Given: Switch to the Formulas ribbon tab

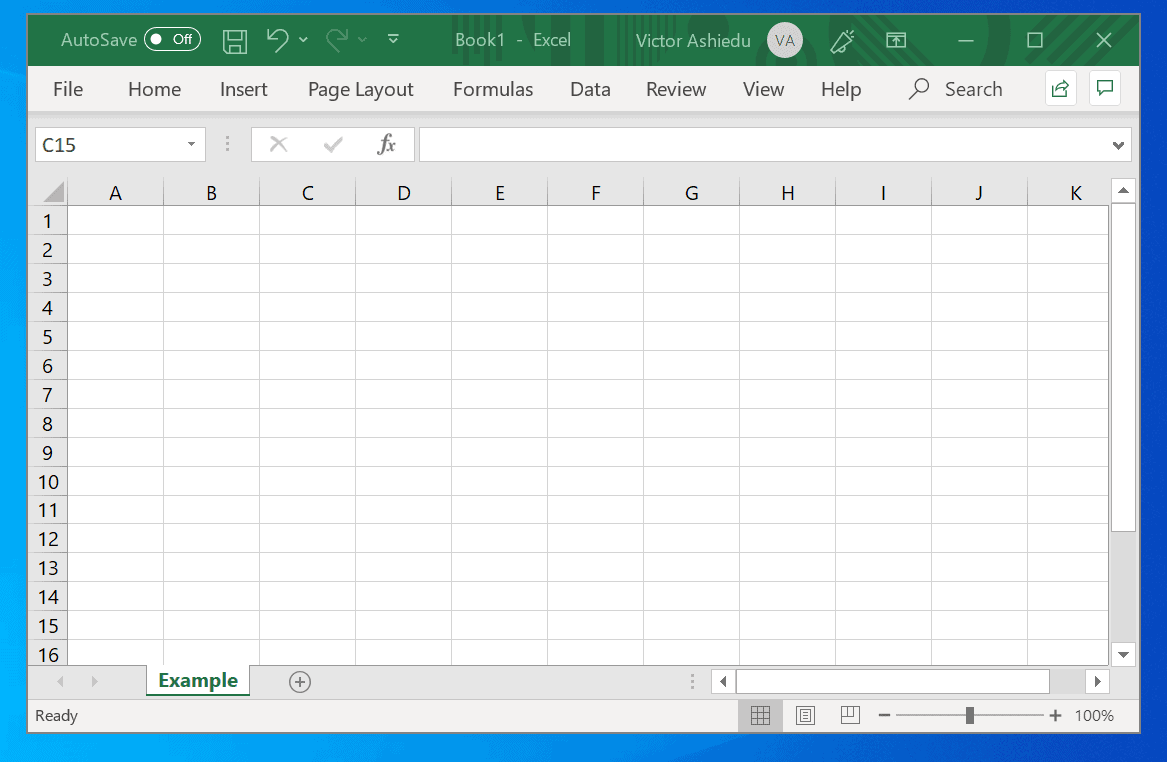Looking at the screenshot, I should point(492,89).
